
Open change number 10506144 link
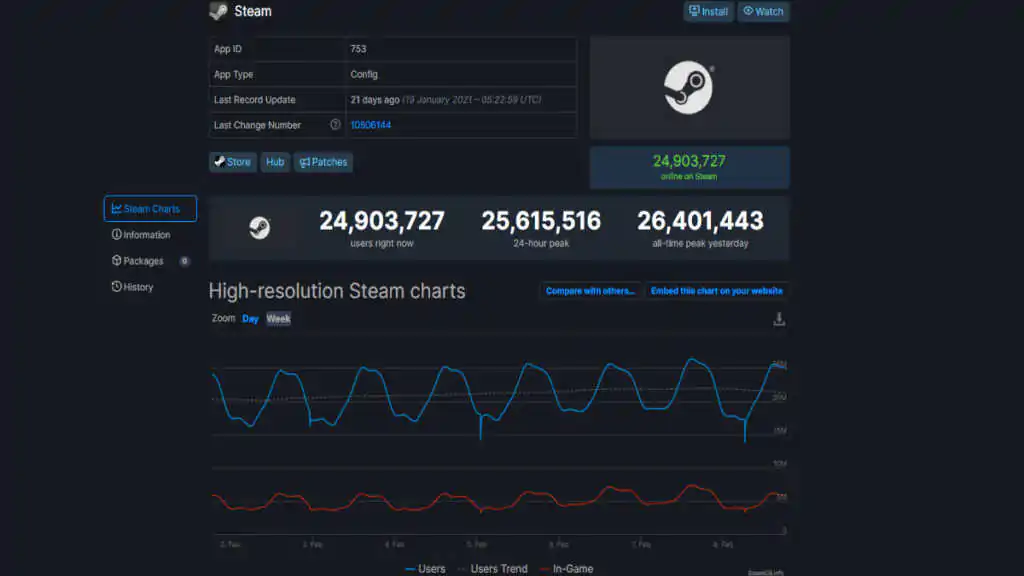point(370,125)
